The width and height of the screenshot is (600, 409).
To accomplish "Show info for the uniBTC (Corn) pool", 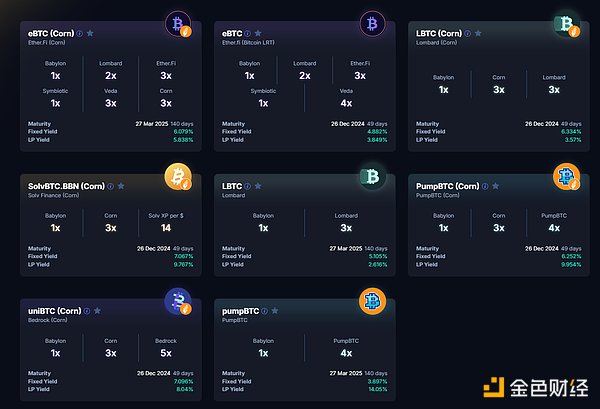I will point(87,311).
